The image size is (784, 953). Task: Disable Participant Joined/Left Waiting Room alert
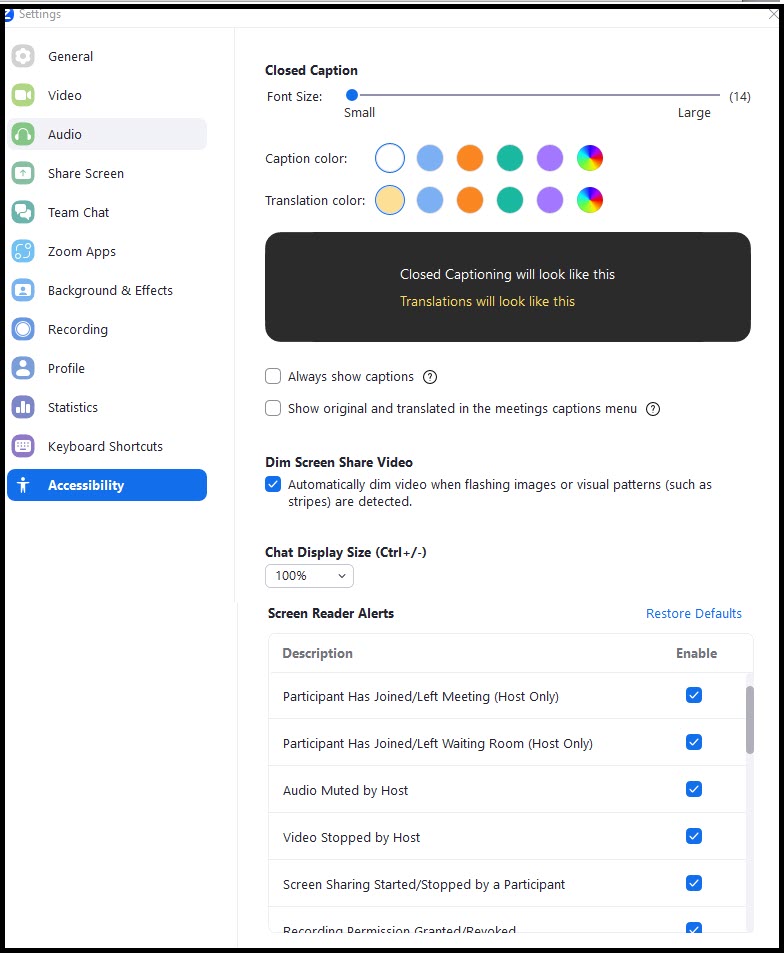(x=693, y=742)
